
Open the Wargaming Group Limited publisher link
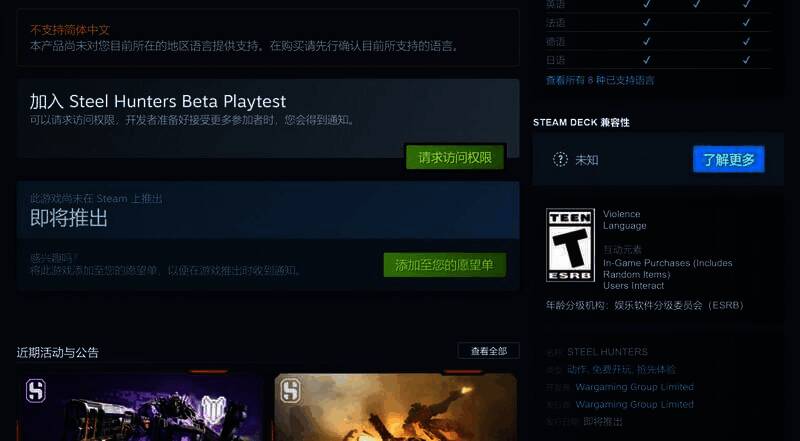tap(634, 405)
